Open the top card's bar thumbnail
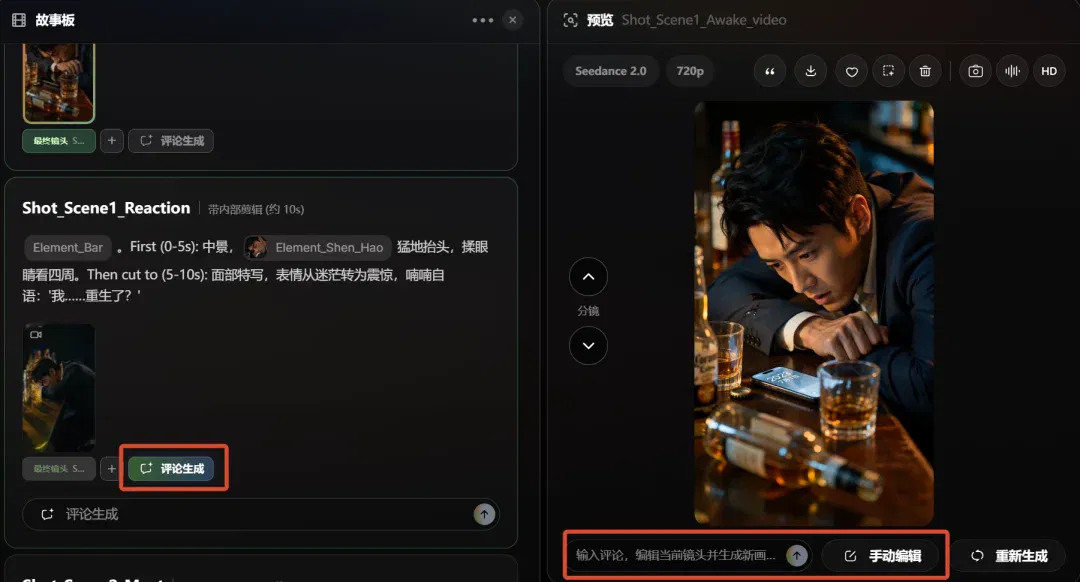Screen dimensions: 1080x582 point(59,83)
